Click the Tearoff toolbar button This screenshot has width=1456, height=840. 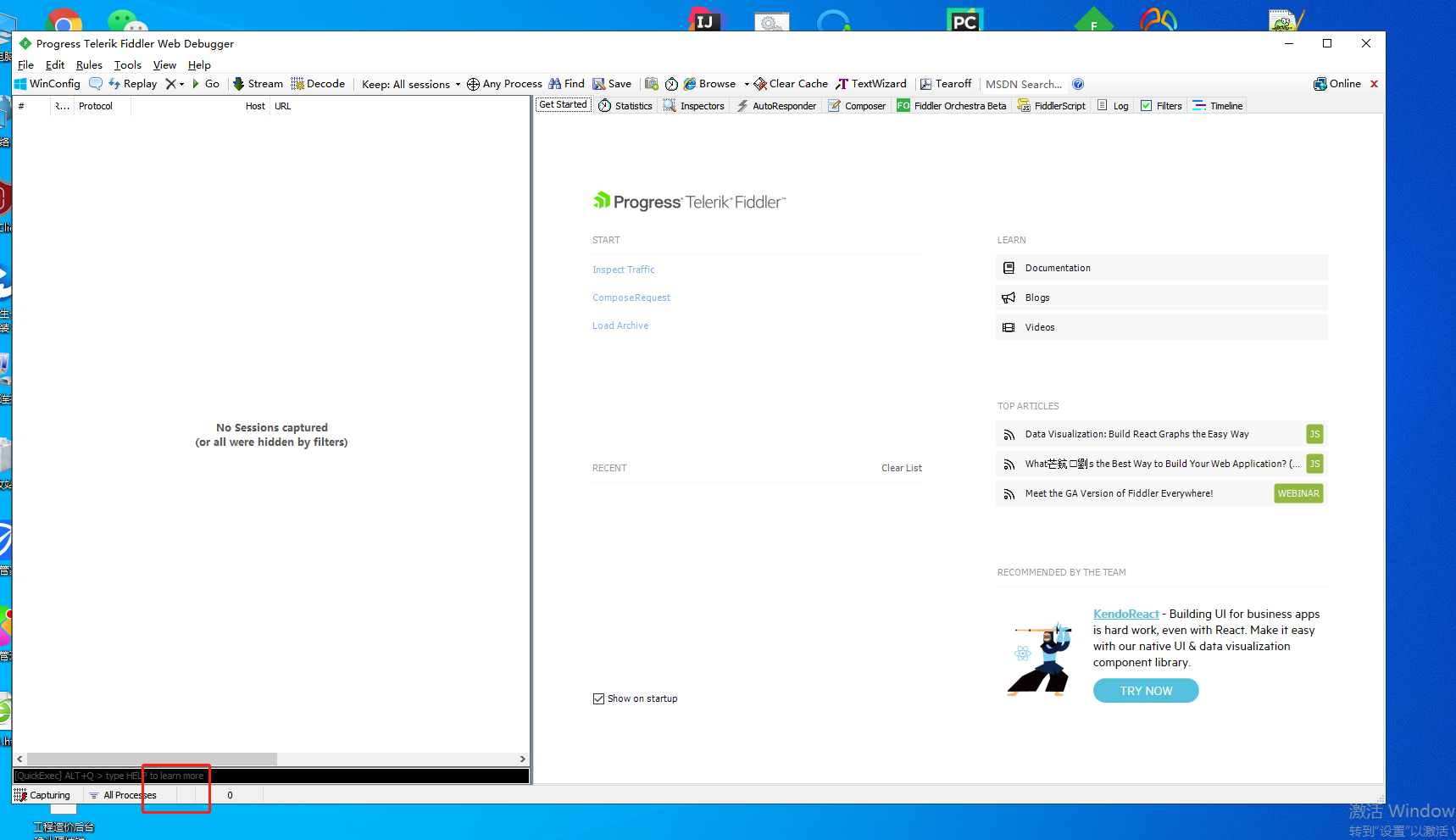tap(946, 84)
